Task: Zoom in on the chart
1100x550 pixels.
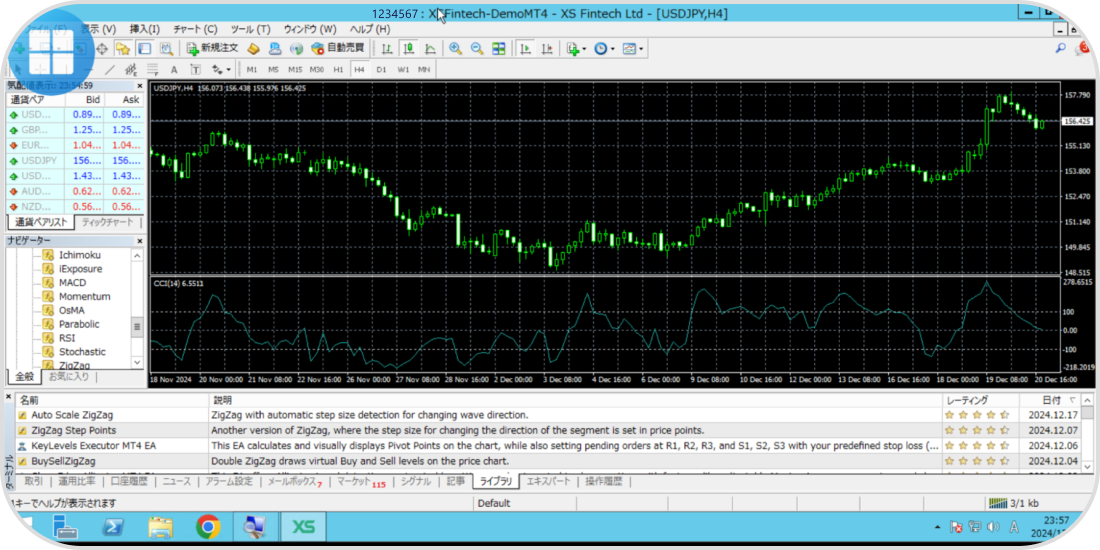Action: (455, 48)
